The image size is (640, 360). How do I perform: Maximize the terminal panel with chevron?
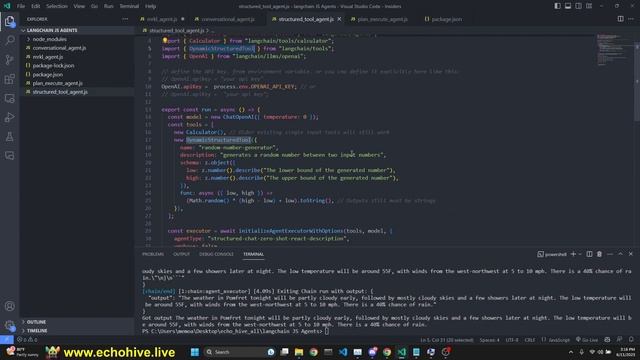pyautogui.click(x=620, y=254)
